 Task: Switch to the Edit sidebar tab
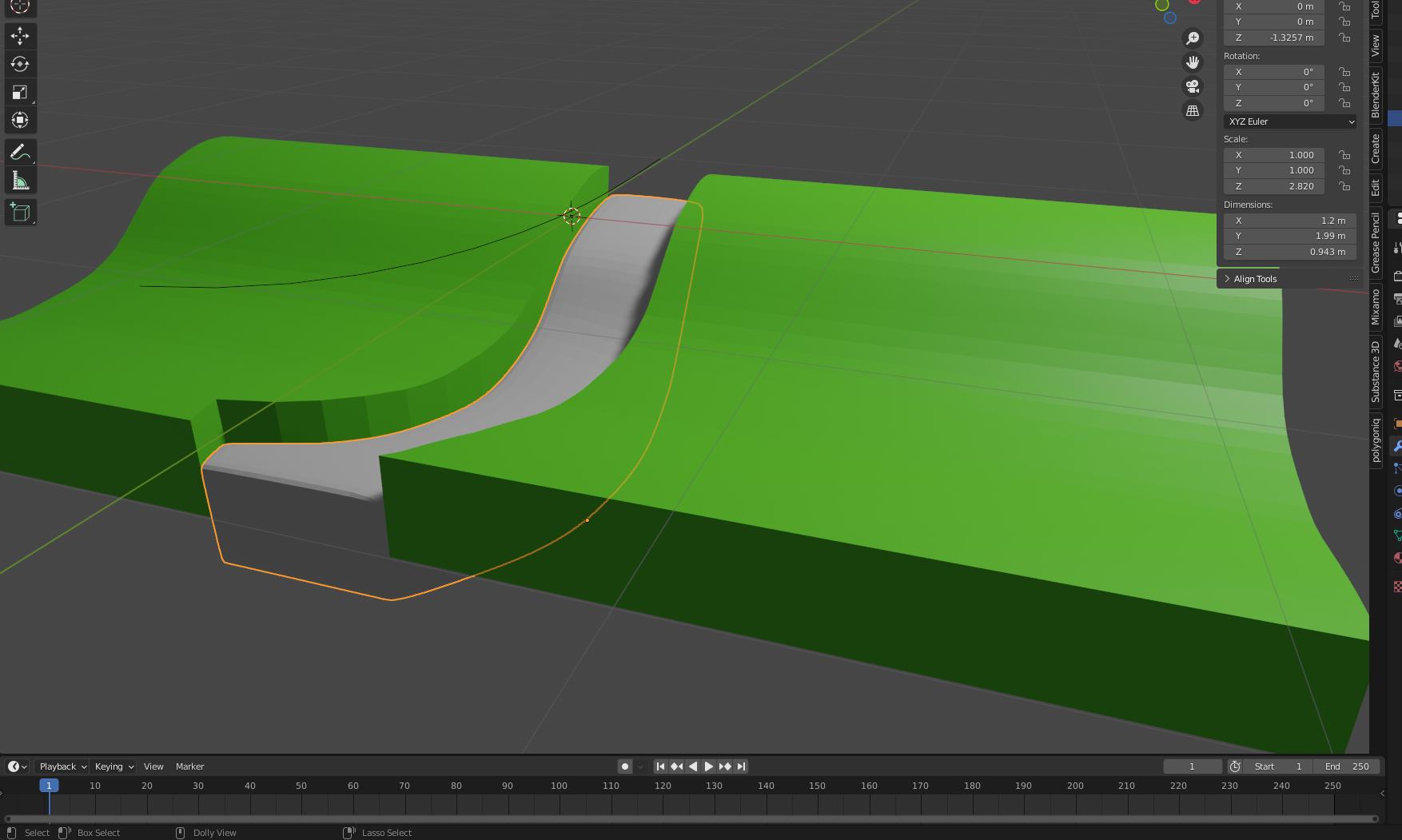click(x=1376, y=188)
